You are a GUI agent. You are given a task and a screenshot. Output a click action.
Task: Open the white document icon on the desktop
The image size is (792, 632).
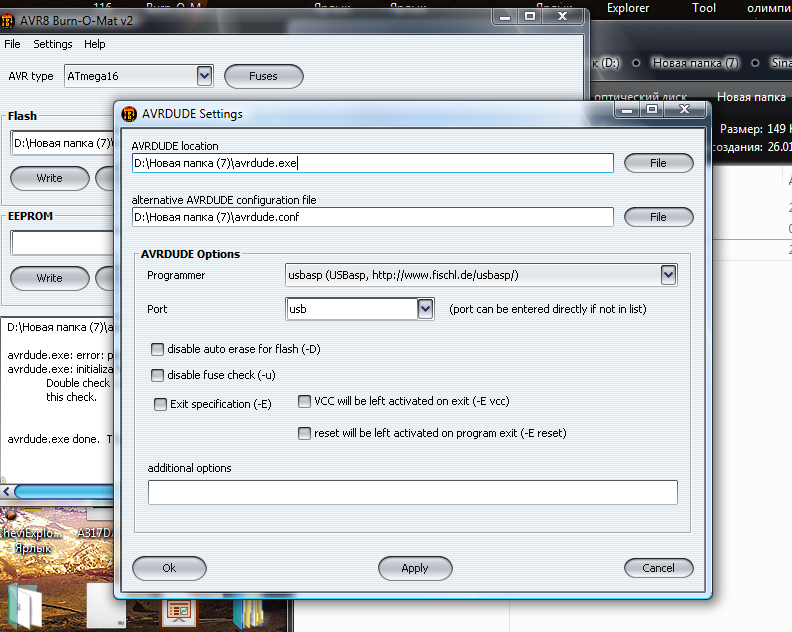click(106, 606)
